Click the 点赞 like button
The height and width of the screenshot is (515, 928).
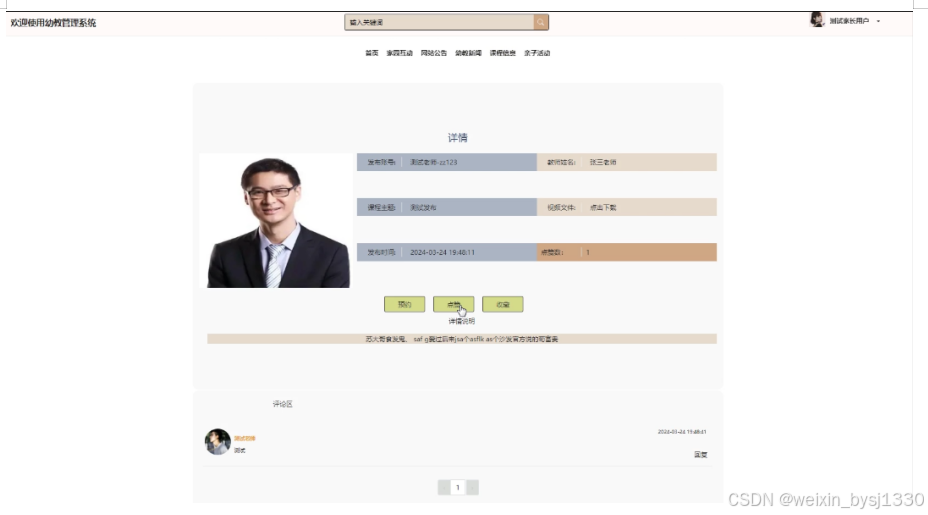pyautogui.click(x=453, y=304)
